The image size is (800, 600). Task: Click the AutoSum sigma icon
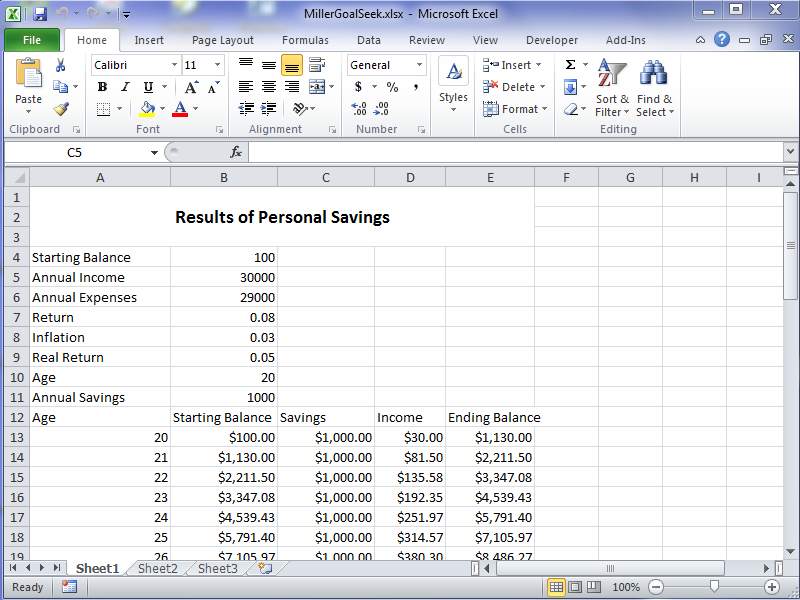coord(570,65)
